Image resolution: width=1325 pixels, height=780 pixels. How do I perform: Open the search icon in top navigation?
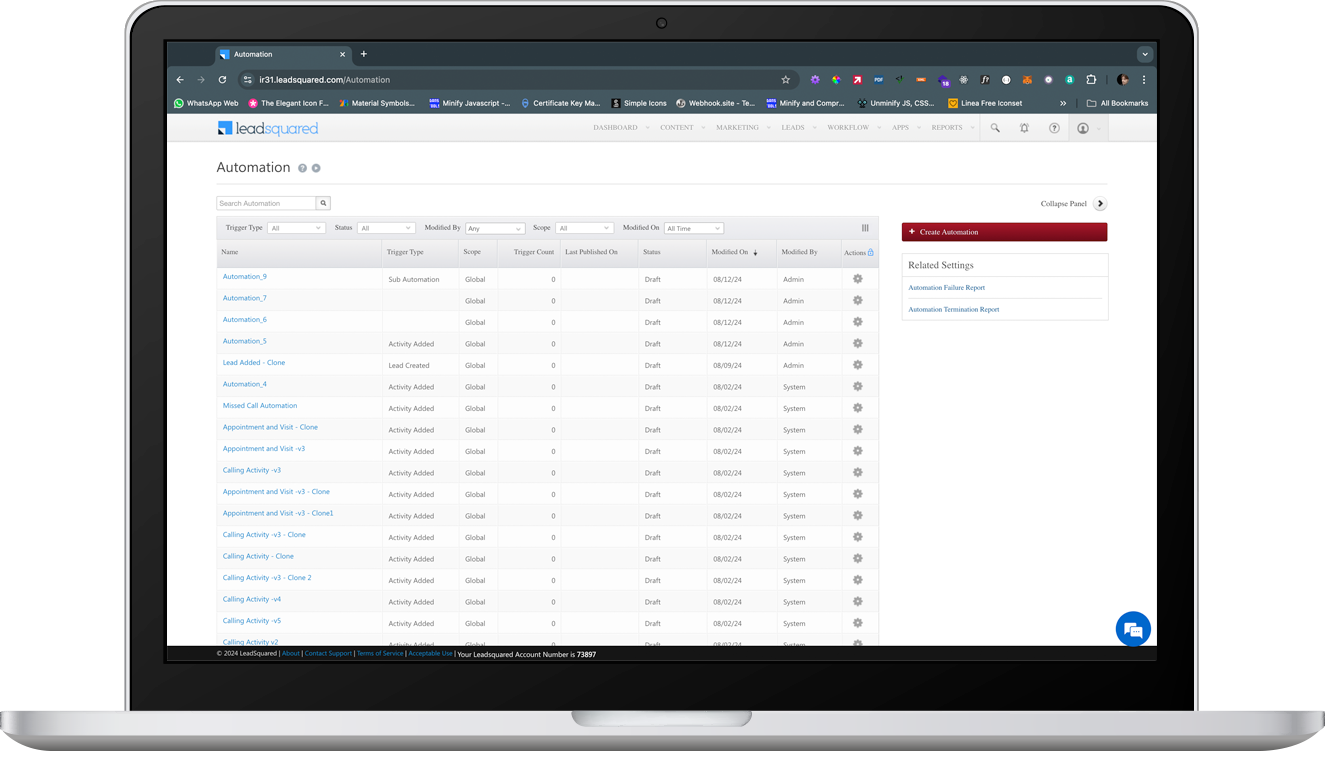point(996,128)
